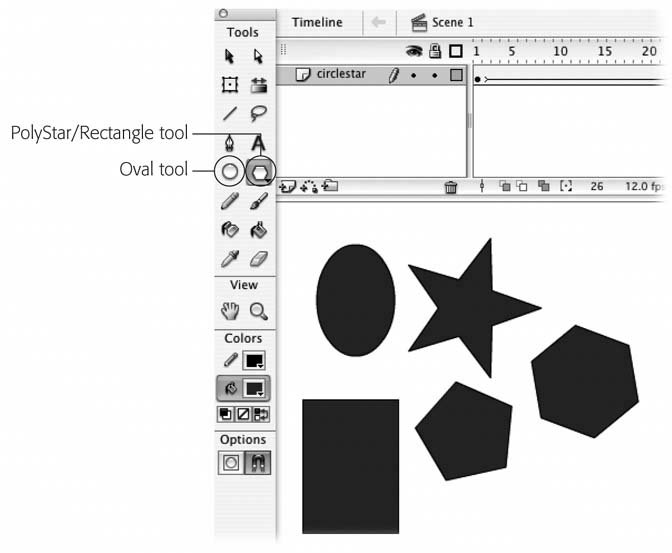Choose the Free Transform tool

[230, 84]
